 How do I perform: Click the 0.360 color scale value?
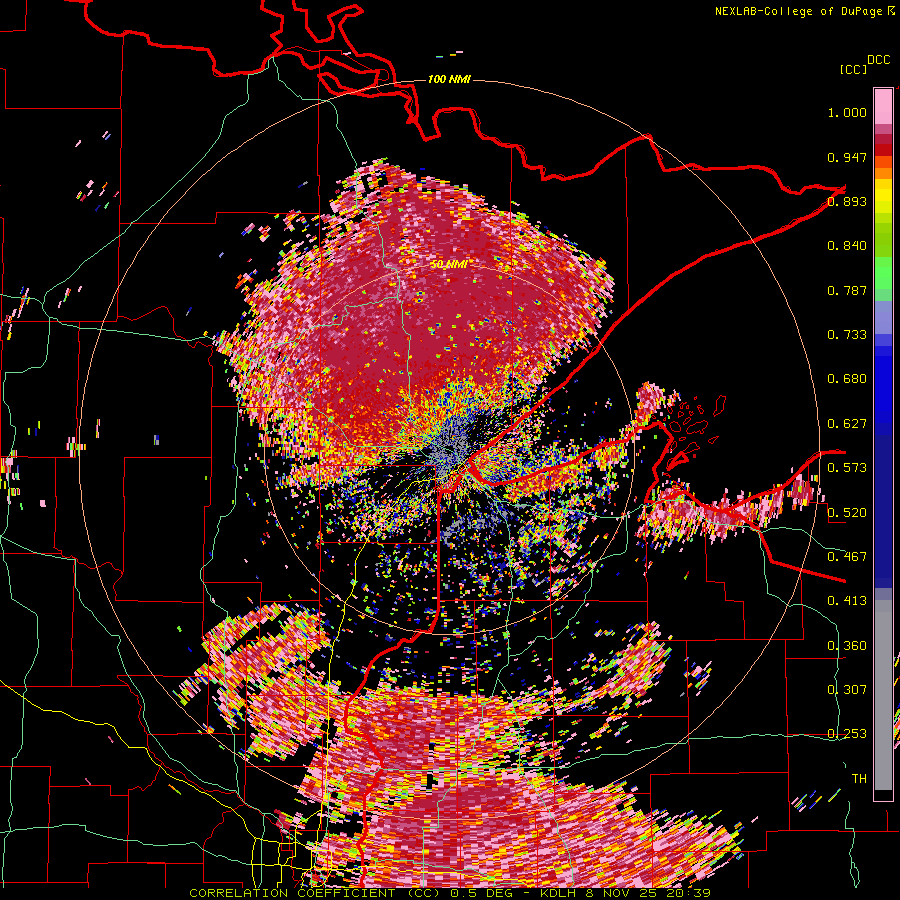(847, 646)
